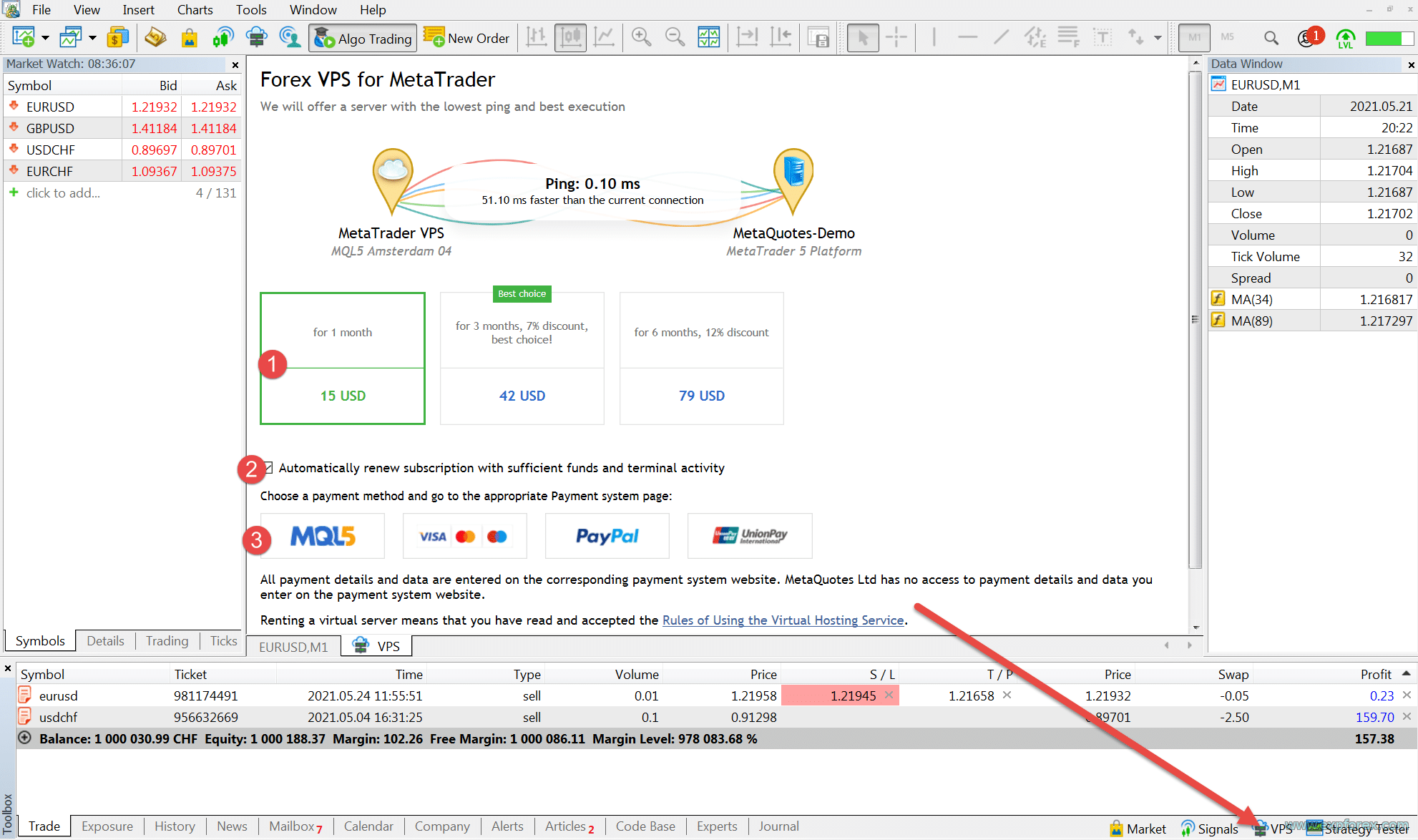The height and width of the screenshot is (840, 1418).
Task: Open the History tab in Toolbox
Action: [x=175, y=826]
